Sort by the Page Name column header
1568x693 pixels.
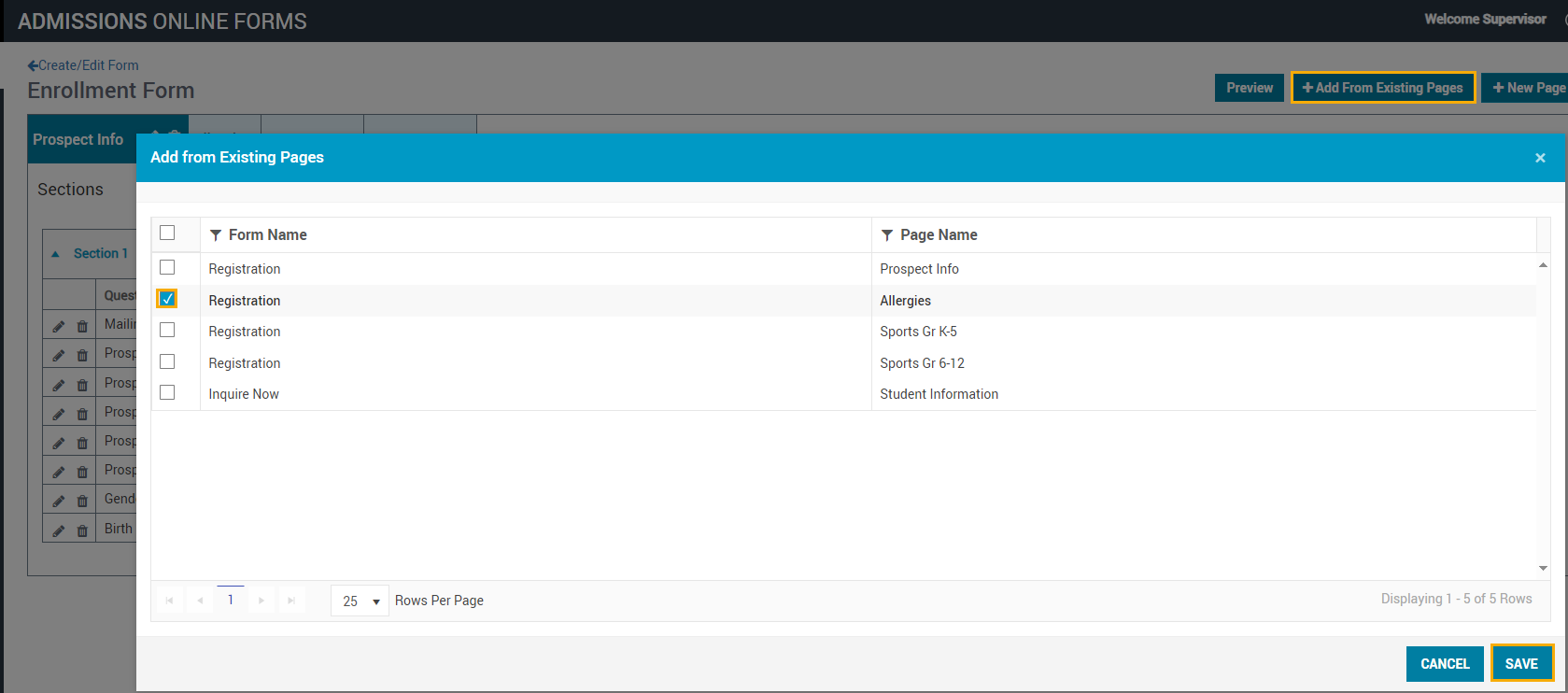pyautogui.click(x=939, y=235)
